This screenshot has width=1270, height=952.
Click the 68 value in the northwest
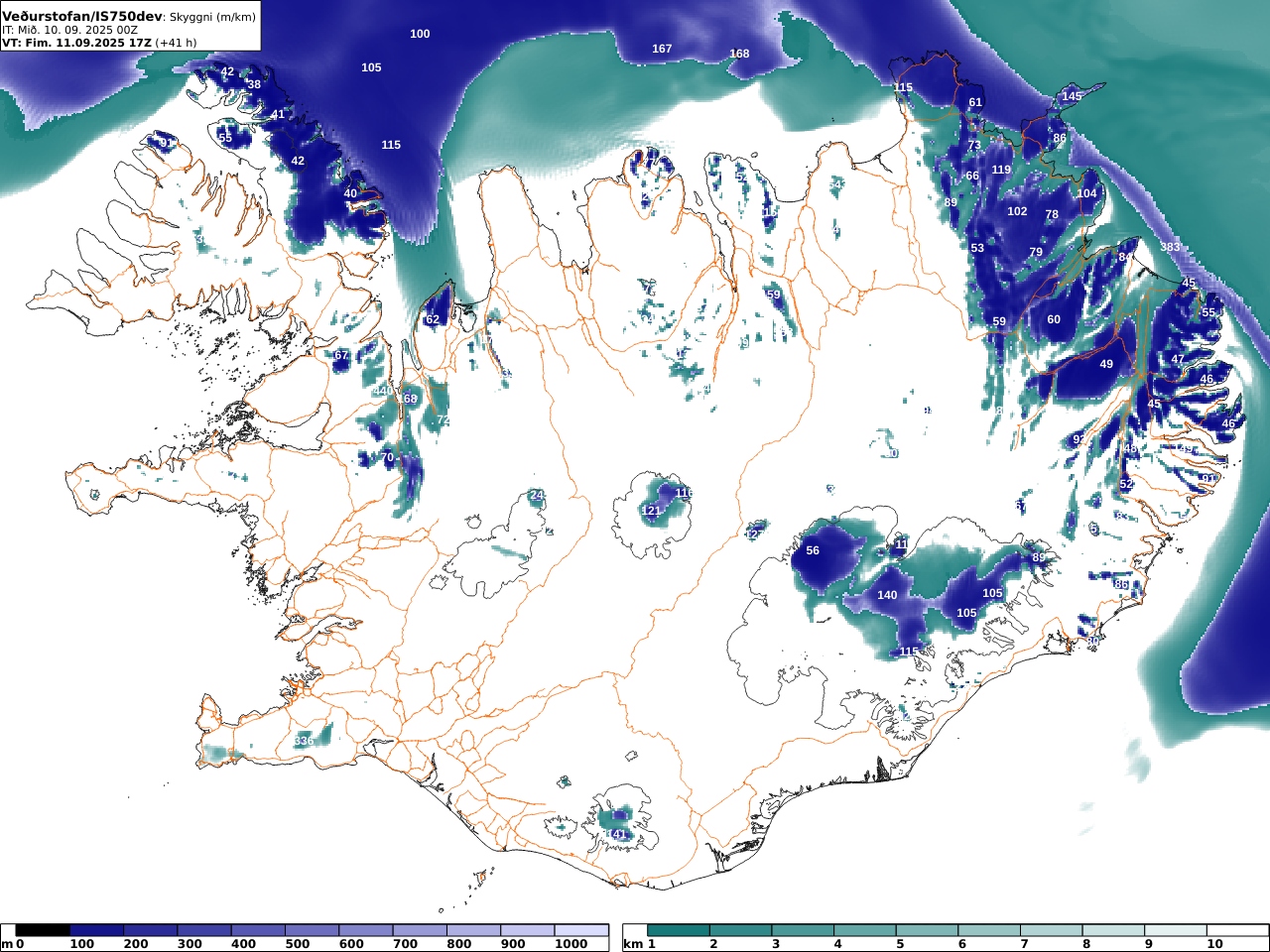pos(411,399)
